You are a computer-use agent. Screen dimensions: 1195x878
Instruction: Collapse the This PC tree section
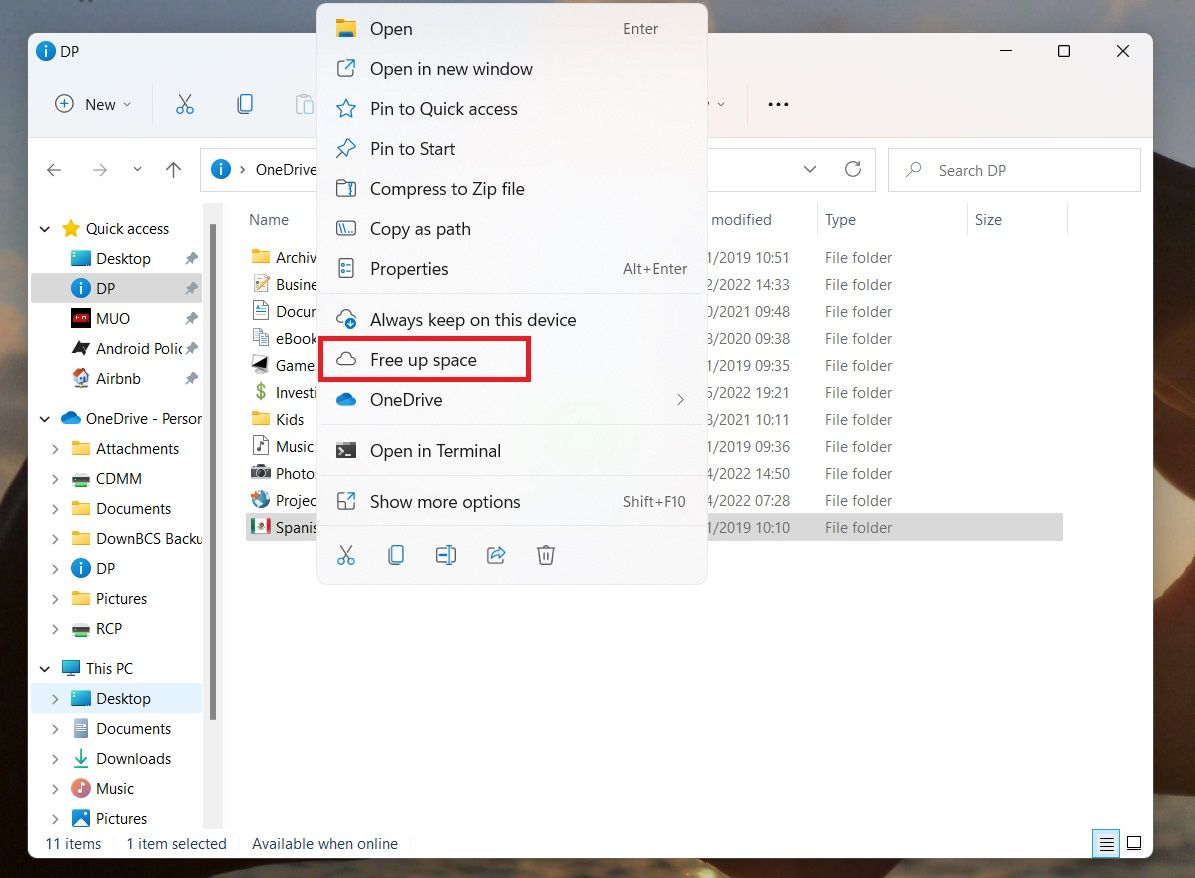click(x=44, y=667)
